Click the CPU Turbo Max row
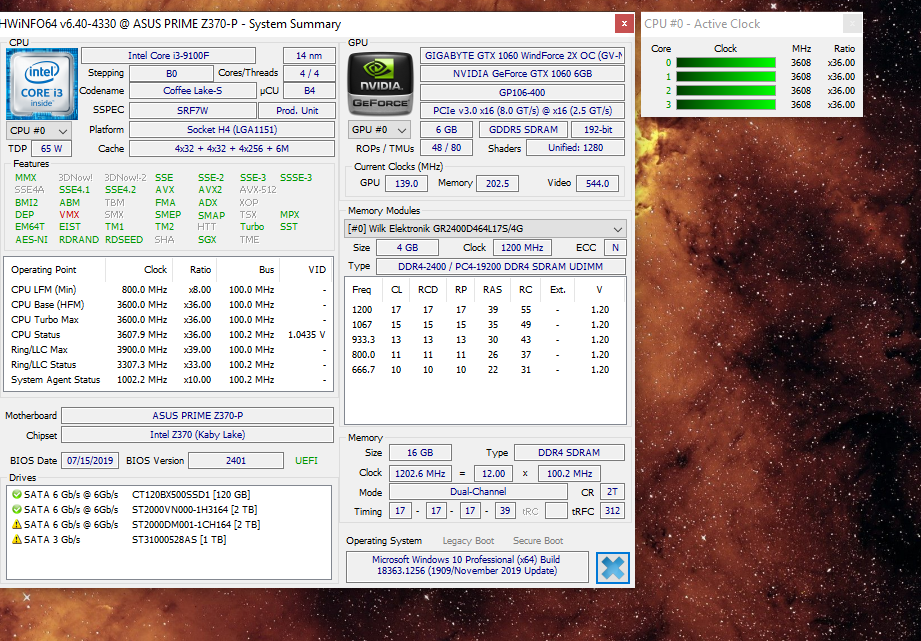This screenshot has height=641, width=921. pos(169,320)
